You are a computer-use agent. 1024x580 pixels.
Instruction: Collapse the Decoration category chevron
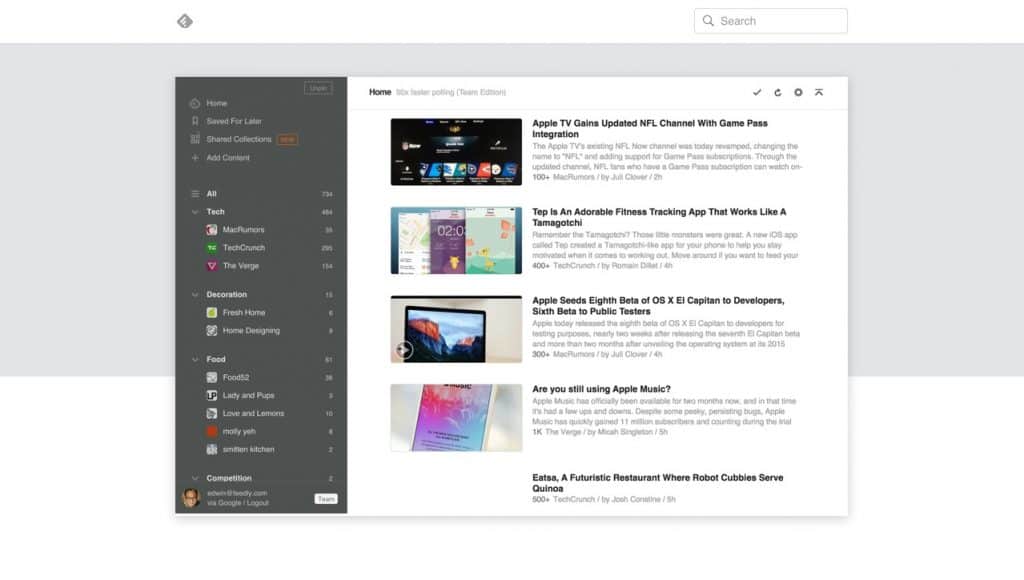195,295
